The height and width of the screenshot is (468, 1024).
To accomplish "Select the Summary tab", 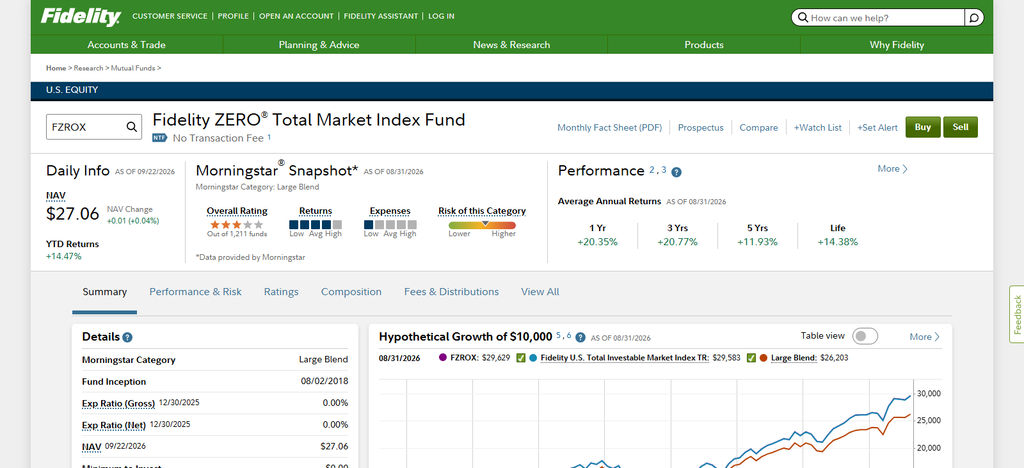I will click(104, 292).
